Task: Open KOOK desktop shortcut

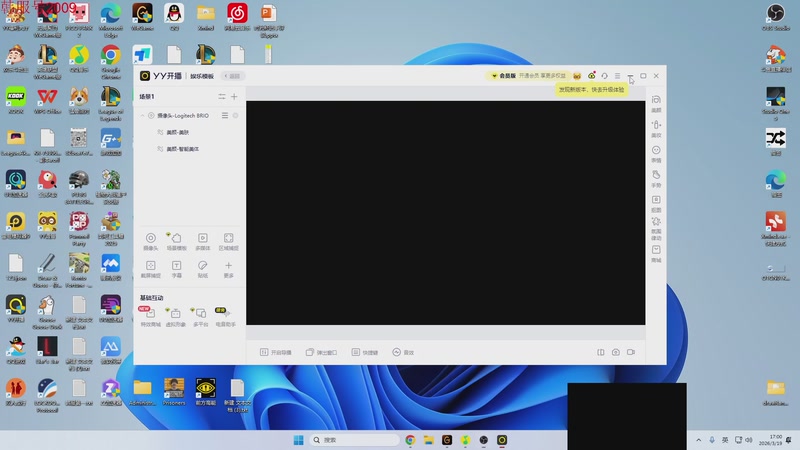Action: (x=16, y=100)
